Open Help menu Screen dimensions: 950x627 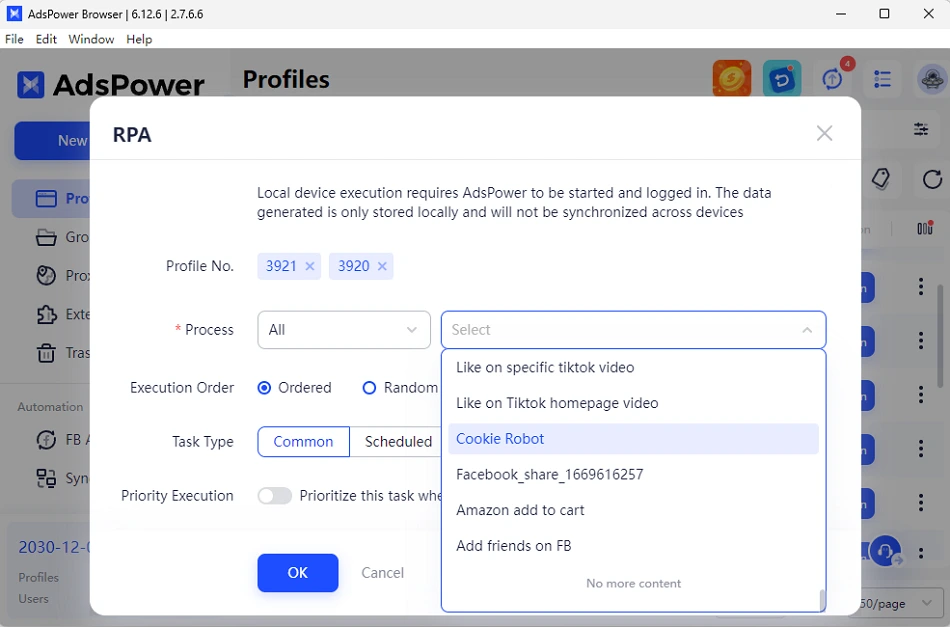coord(139,39)
